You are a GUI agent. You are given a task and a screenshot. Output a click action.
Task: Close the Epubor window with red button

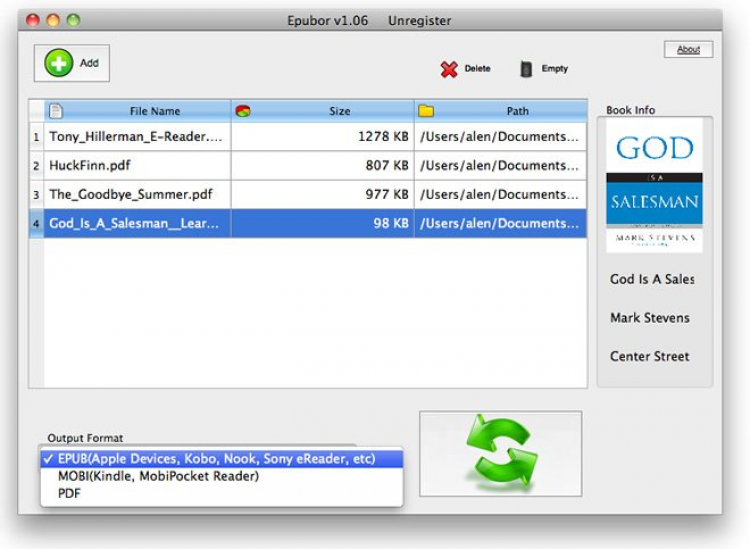pos(33,21)
